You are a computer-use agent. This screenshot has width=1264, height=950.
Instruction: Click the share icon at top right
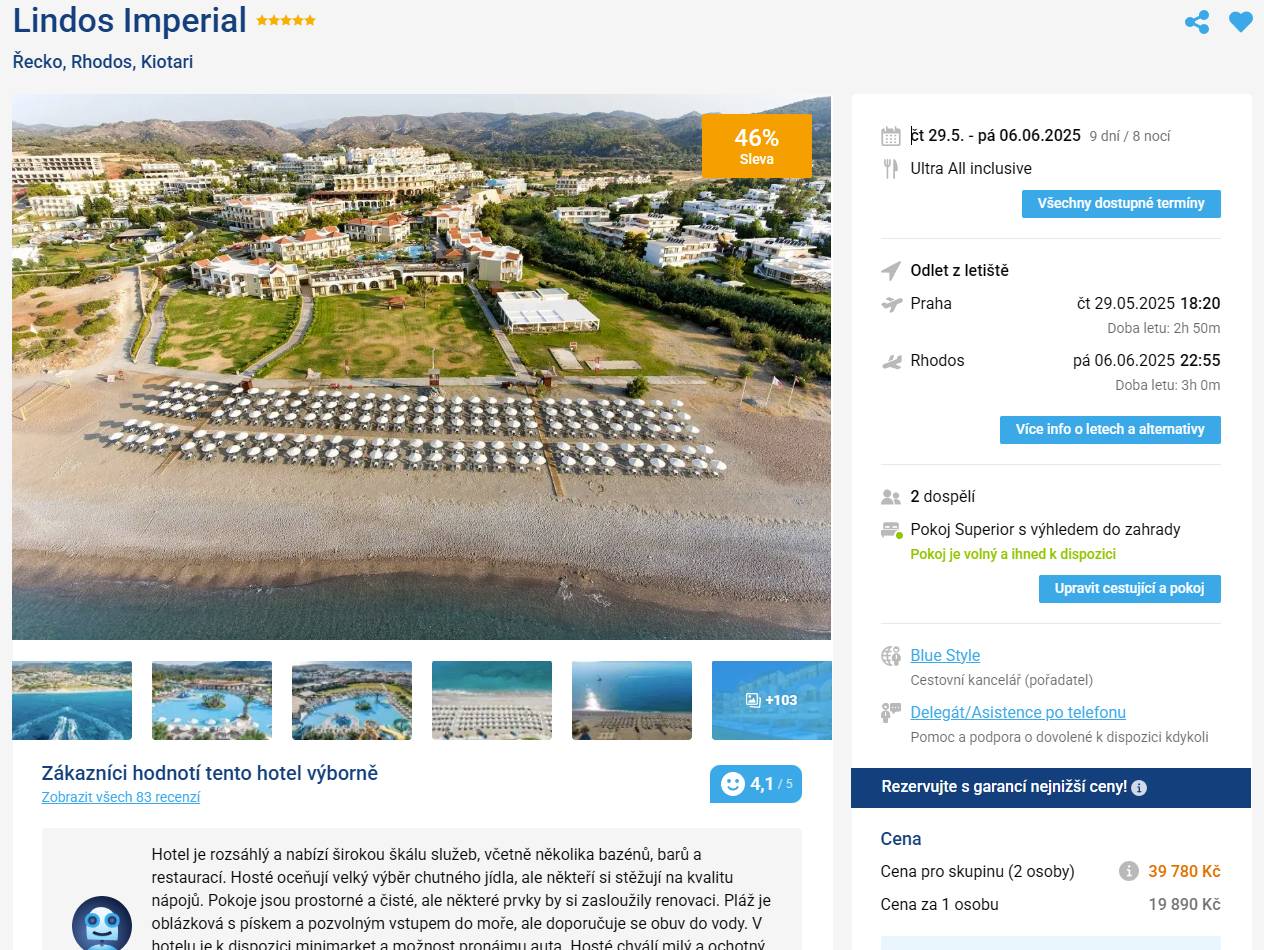[x=1197, y=22]
